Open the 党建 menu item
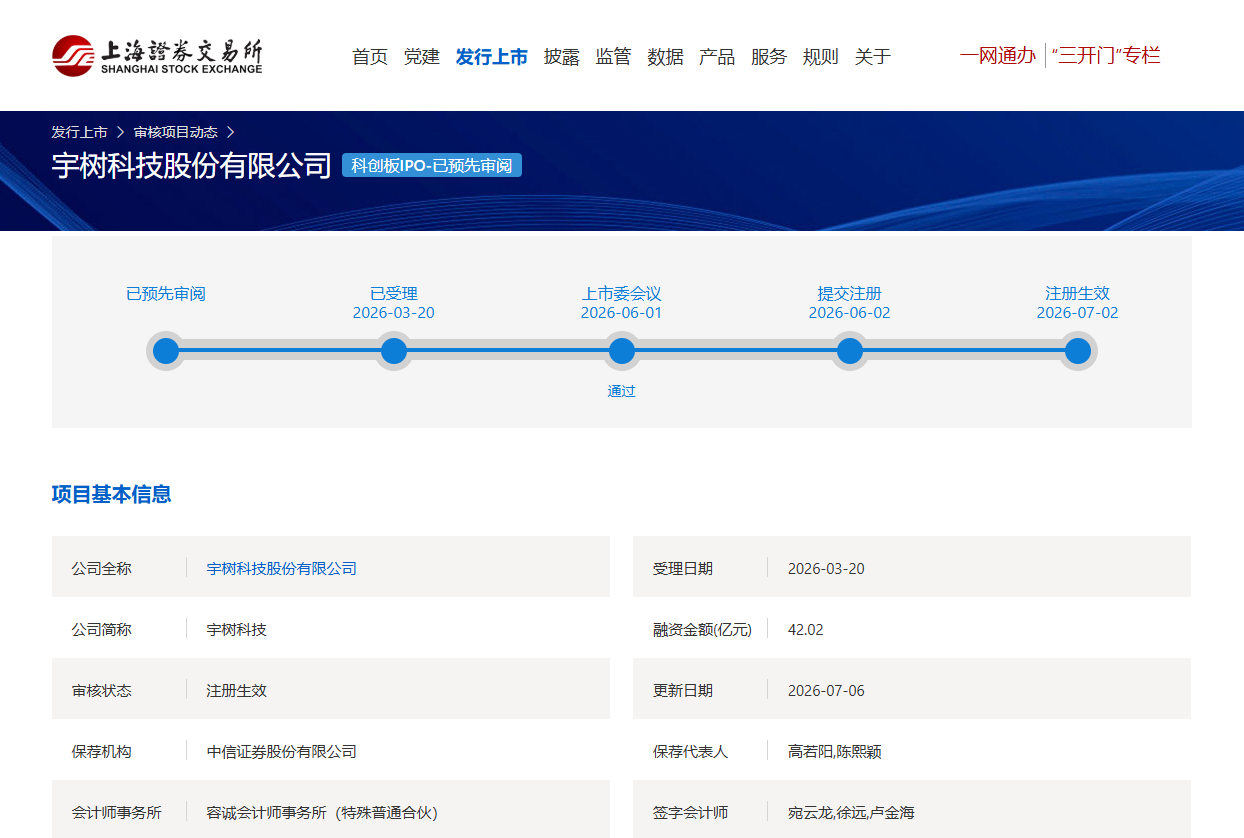The height and width of the screenshot is (838, 1244). (422, 57)
